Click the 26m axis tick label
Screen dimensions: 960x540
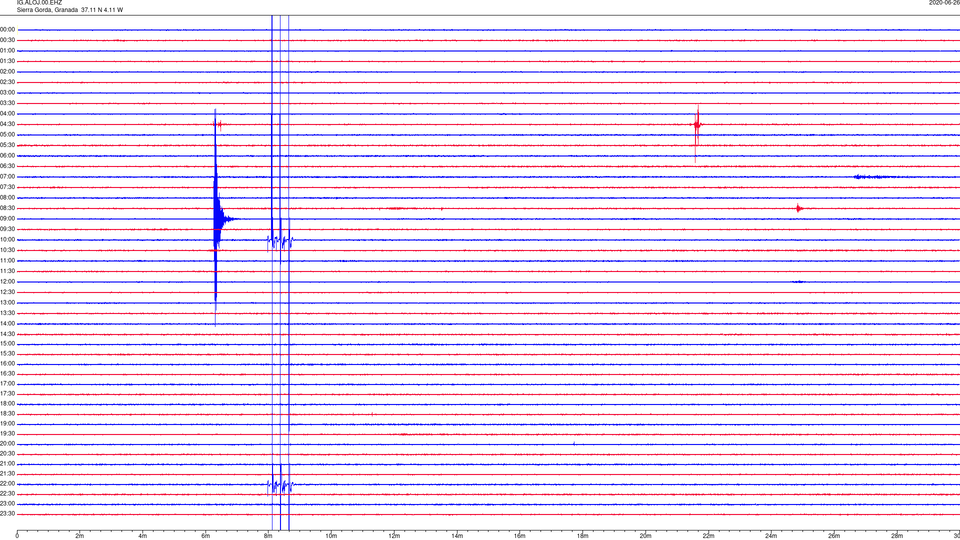(834, 536)
